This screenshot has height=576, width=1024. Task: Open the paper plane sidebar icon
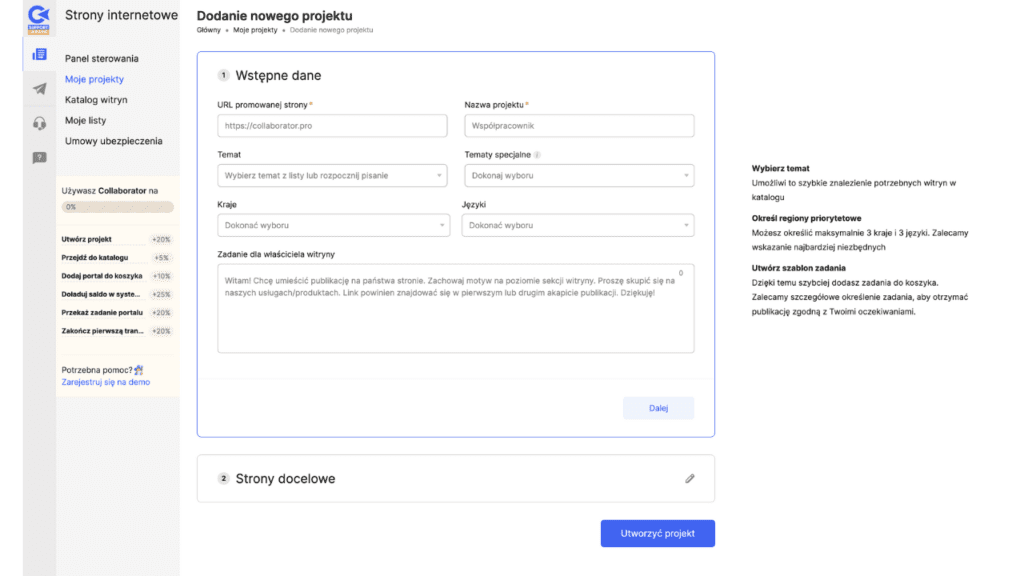tap(40, 89)
